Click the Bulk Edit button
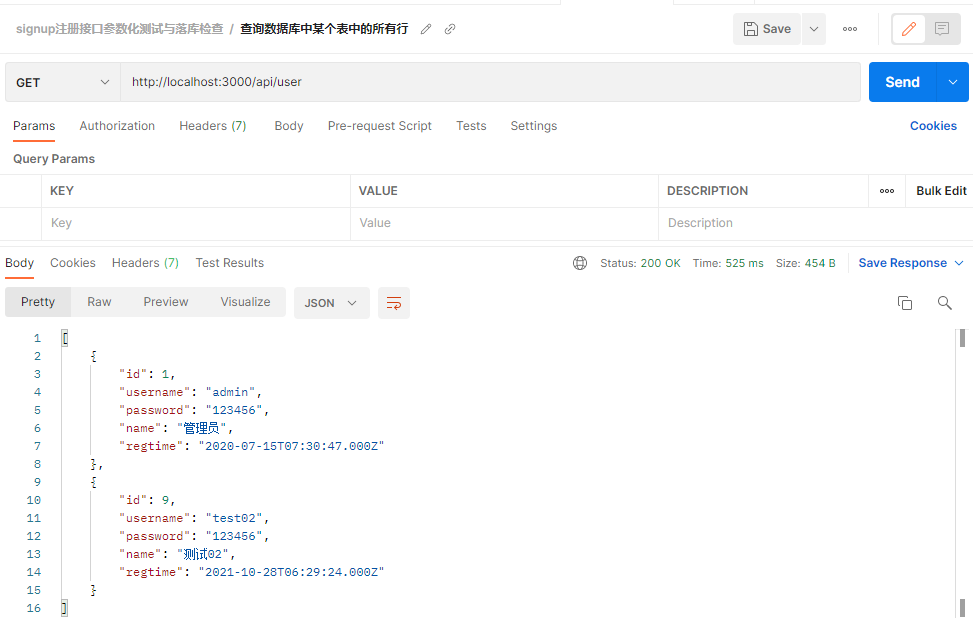This screenshot has width=973, height=618. (x=941, y=191)
